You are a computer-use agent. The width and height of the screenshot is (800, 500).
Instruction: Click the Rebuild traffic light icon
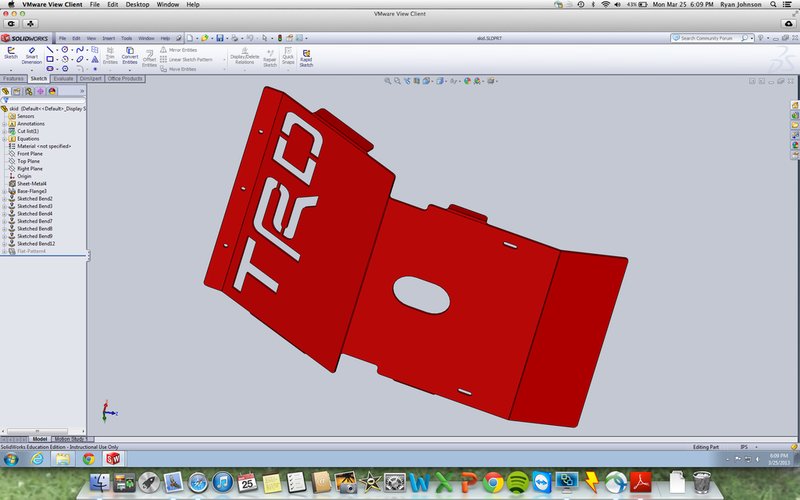click(280, 38)
